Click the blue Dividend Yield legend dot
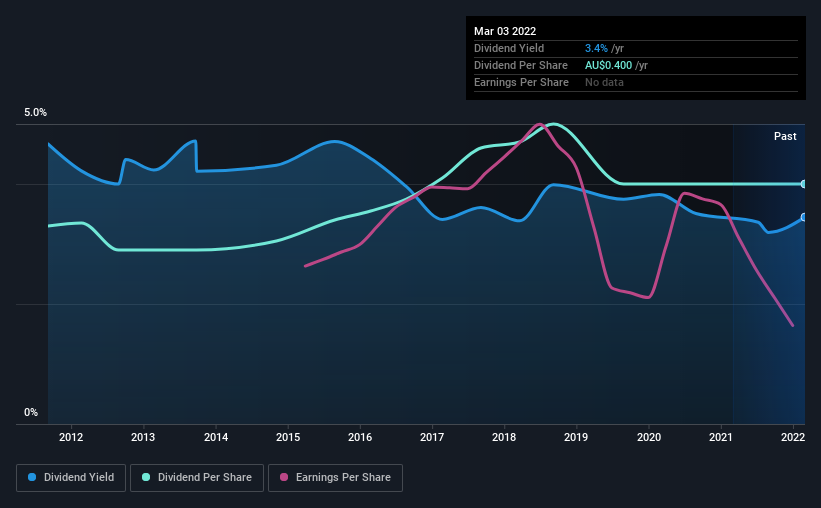Screen dimensions: 821x508 coord(32,477)
